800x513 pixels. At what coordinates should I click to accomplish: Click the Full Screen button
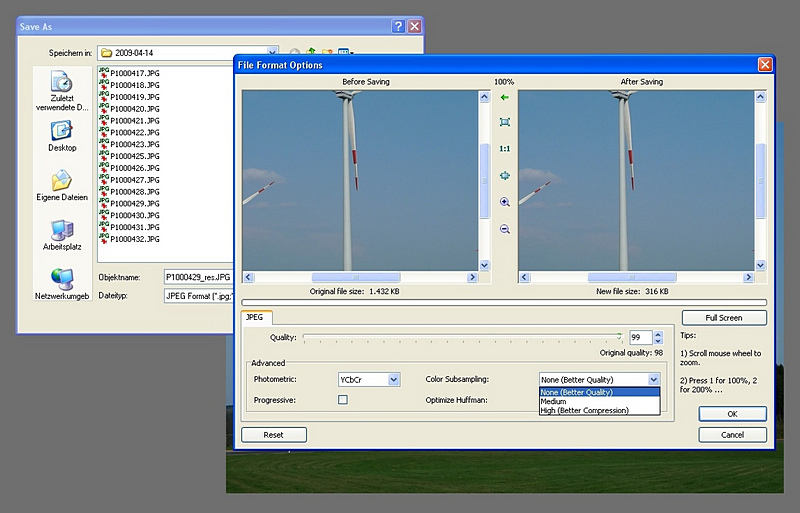pos(723,318)
